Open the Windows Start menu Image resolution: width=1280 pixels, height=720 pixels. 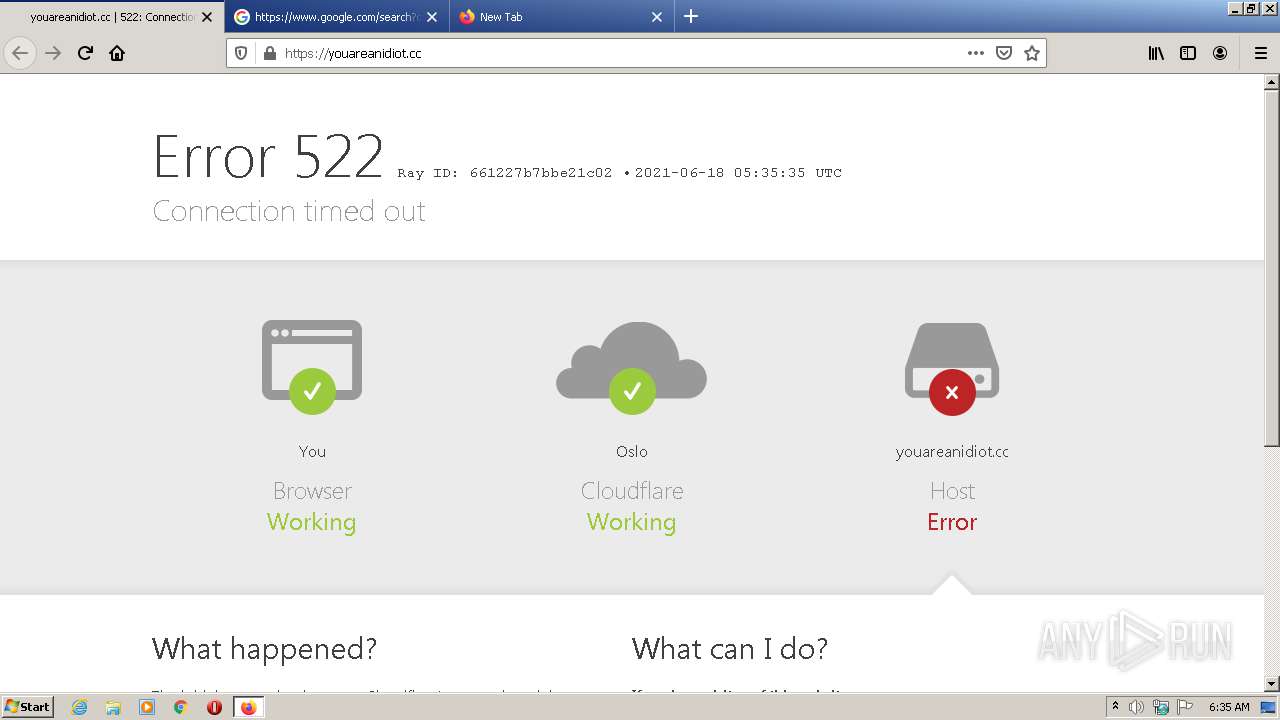[27, 707]
